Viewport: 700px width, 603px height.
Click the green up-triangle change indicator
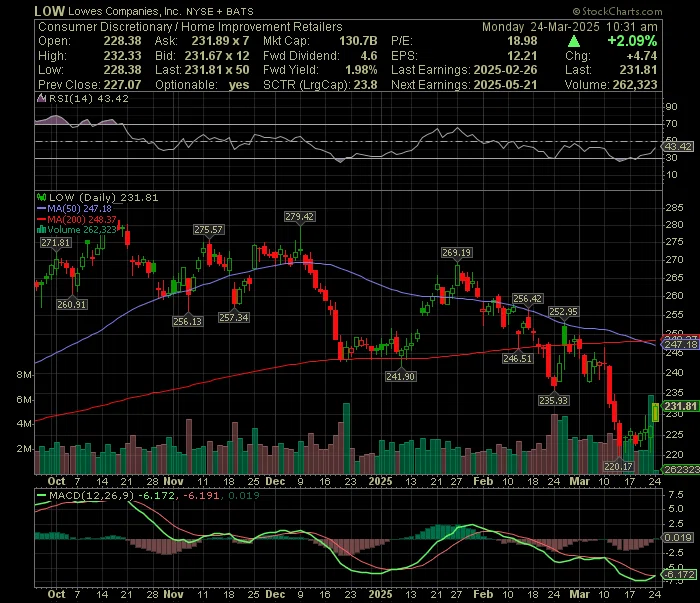(x=574, y=42)
